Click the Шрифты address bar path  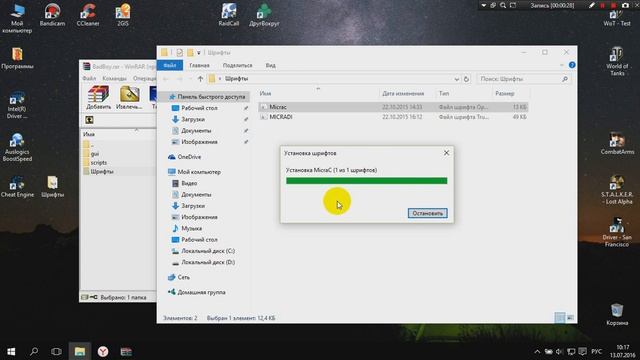[236, 79]
